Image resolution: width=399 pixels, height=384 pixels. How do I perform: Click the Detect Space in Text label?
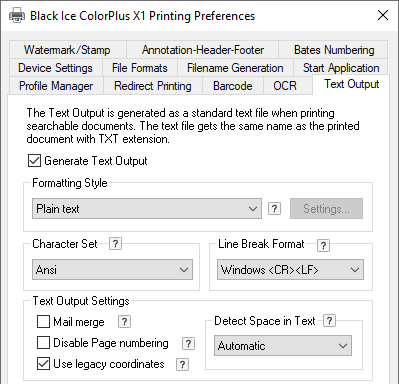tap(265, 321)
